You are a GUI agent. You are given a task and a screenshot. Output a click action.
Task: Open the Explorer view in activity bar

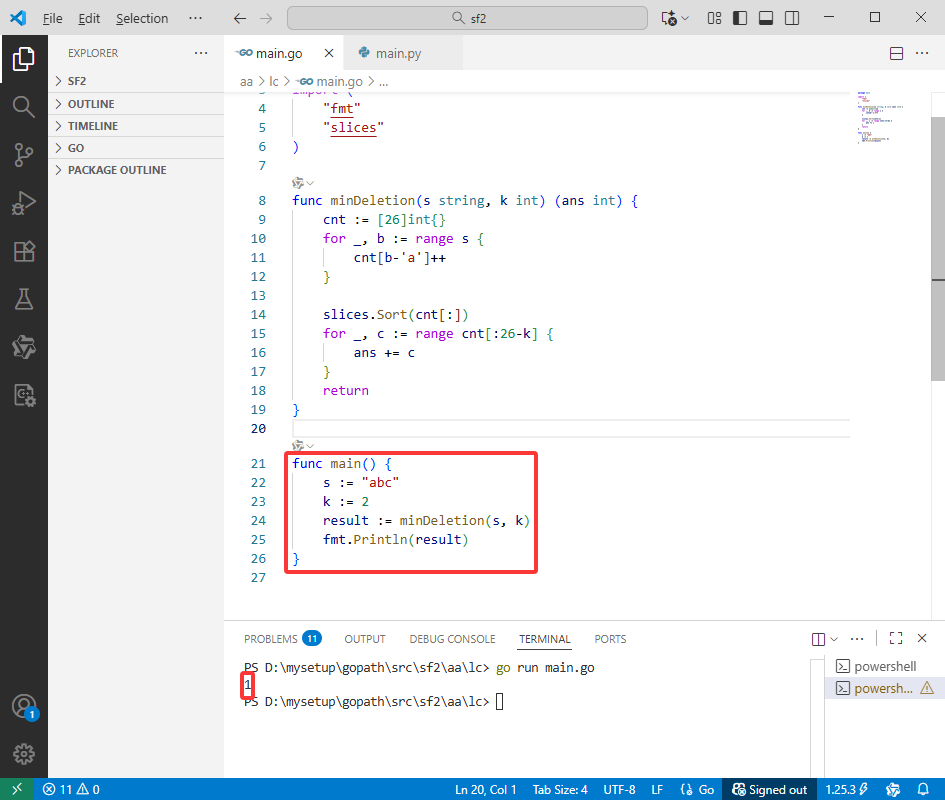coord(24,59)
